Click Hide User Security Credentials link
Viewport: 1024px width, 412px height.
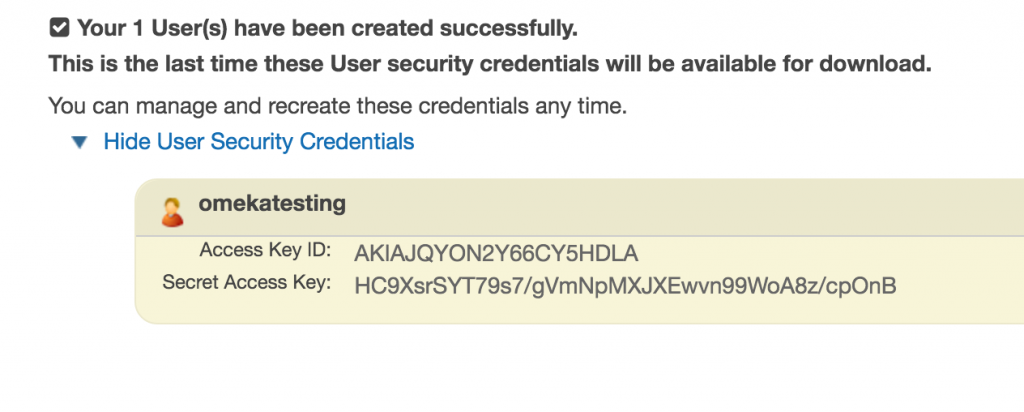click(x=259, y=141)
